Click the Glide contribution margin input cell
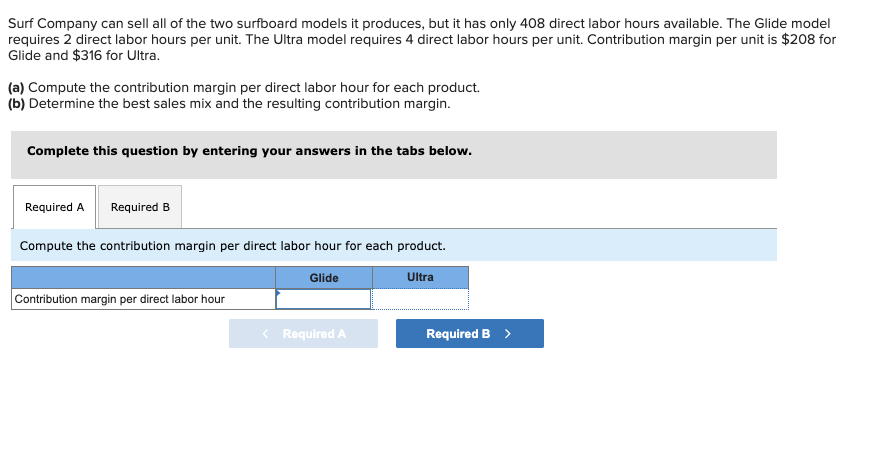Viewport: 872px width, 468px height. pos(324,299)
